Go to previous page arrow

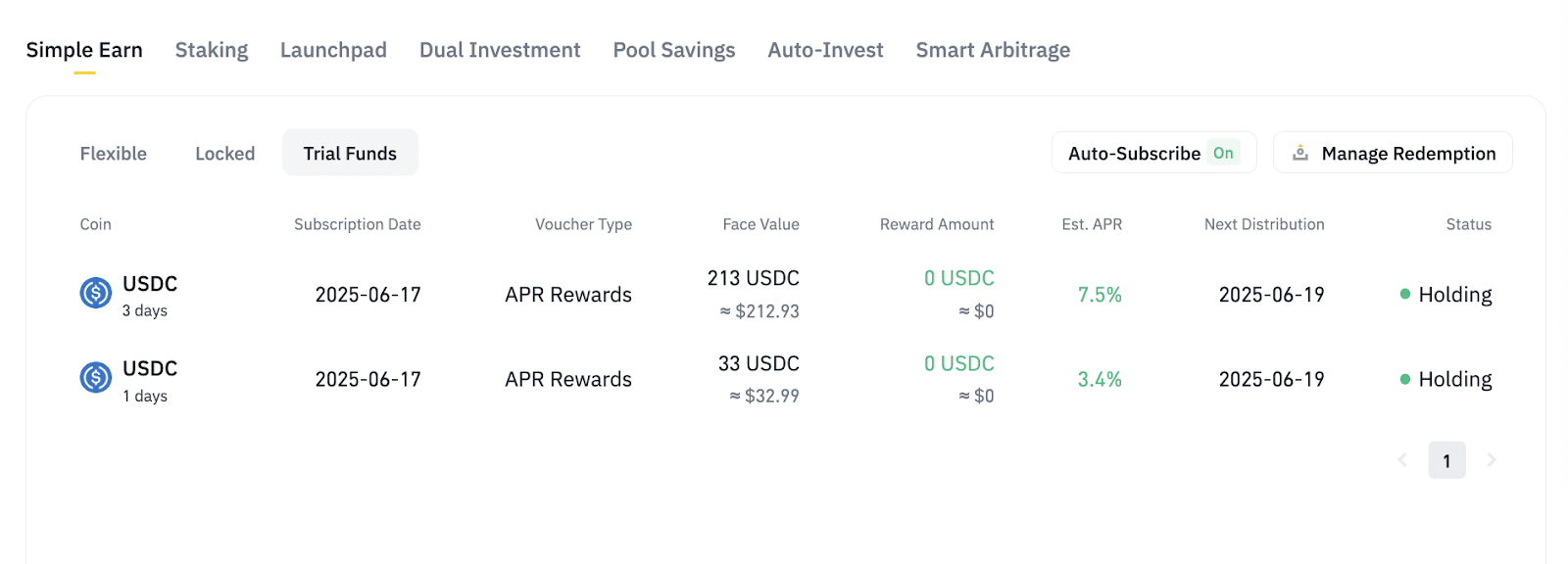[x=1402, y=460]
